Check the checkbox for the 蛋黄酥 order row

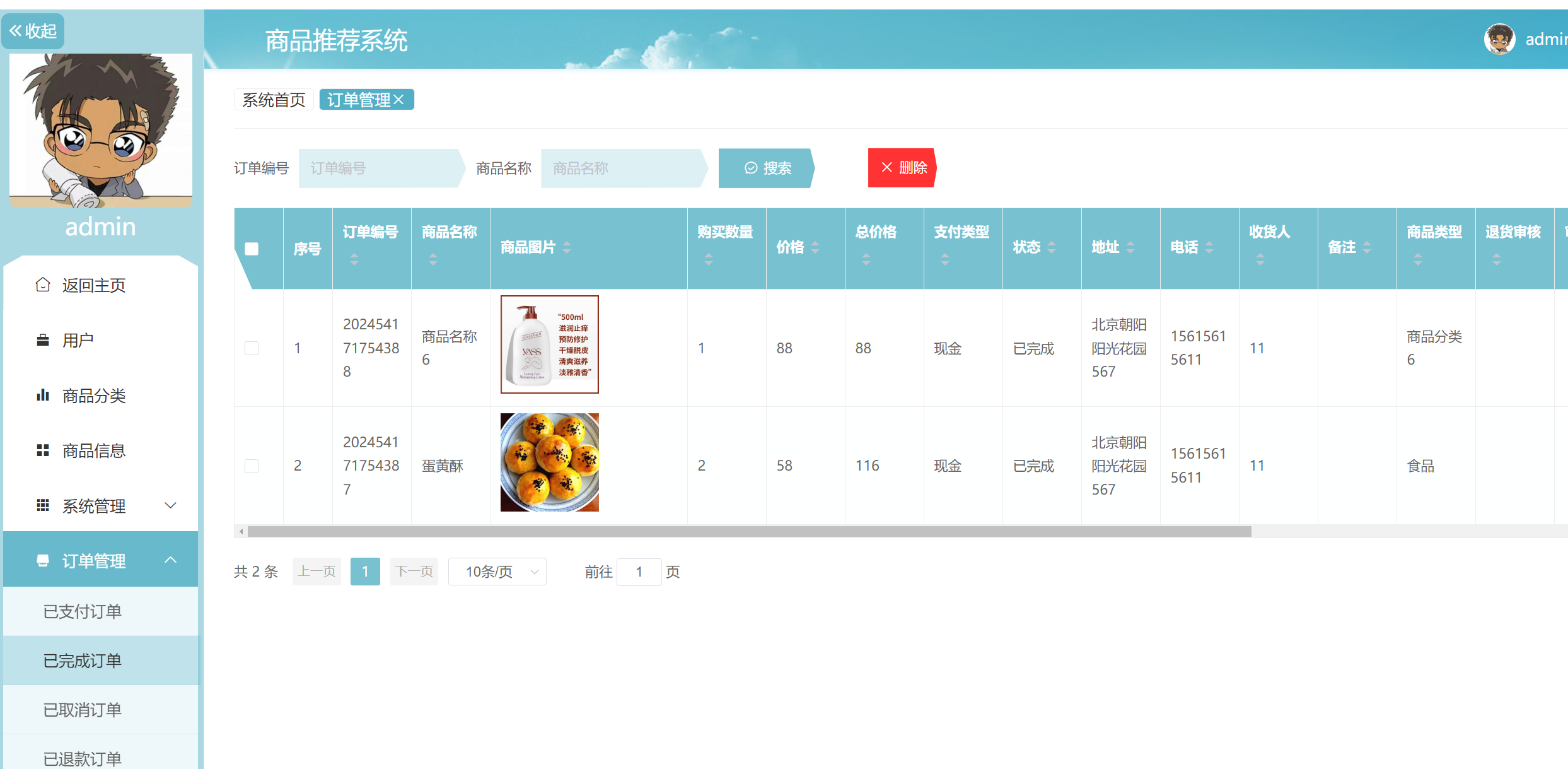tap(252, 466)
